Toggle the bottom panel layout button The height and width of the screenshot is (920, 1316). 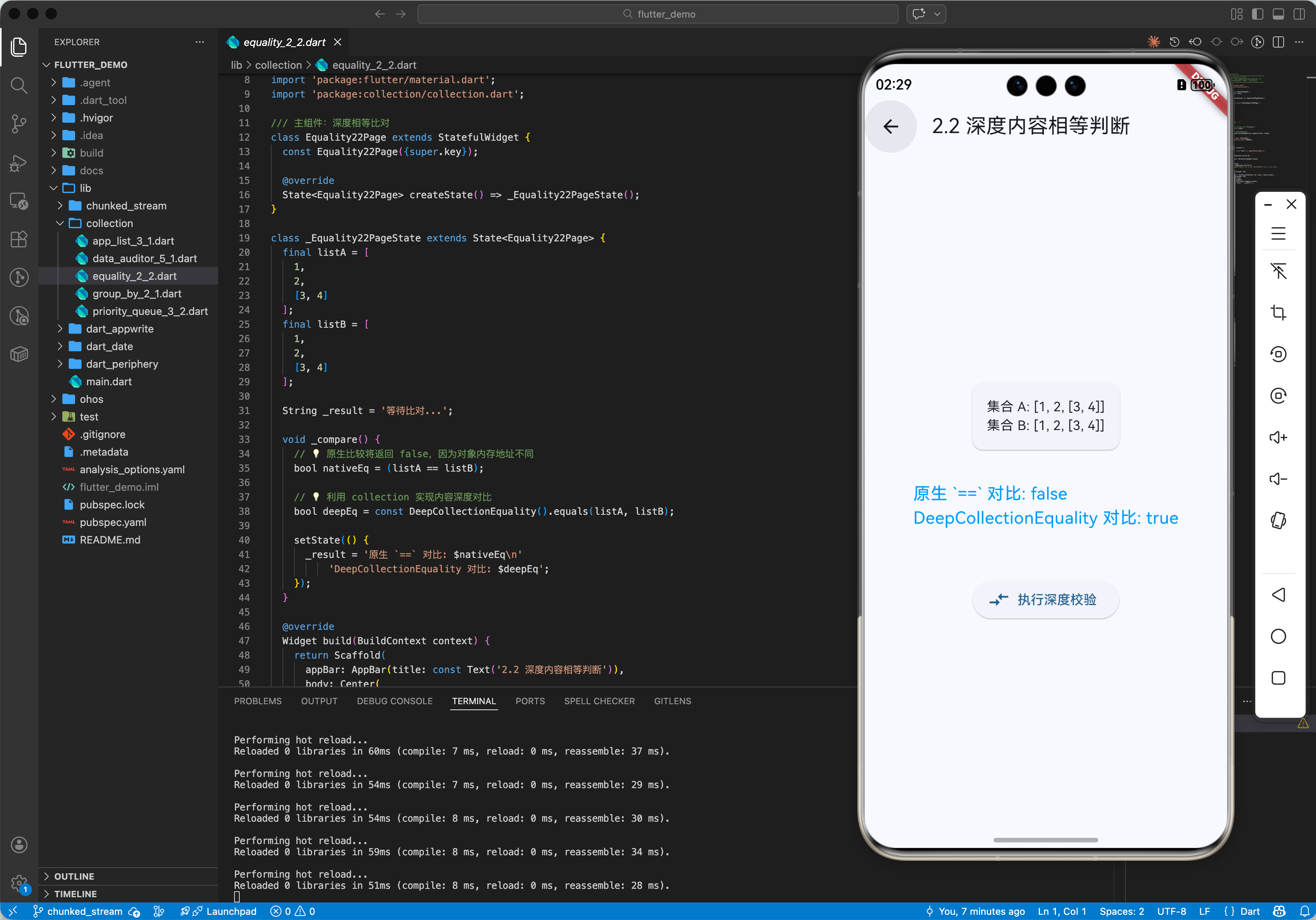click(1278, 14)
